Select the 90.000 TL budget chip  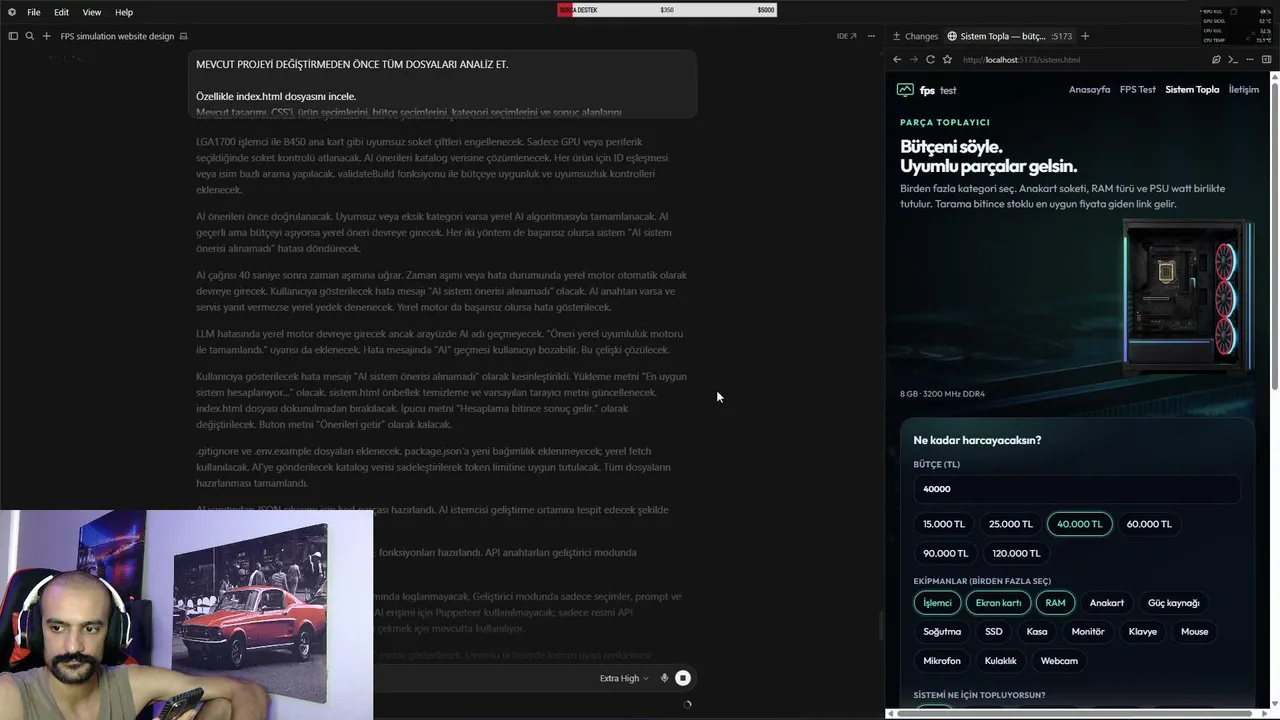tap(945, 553)
